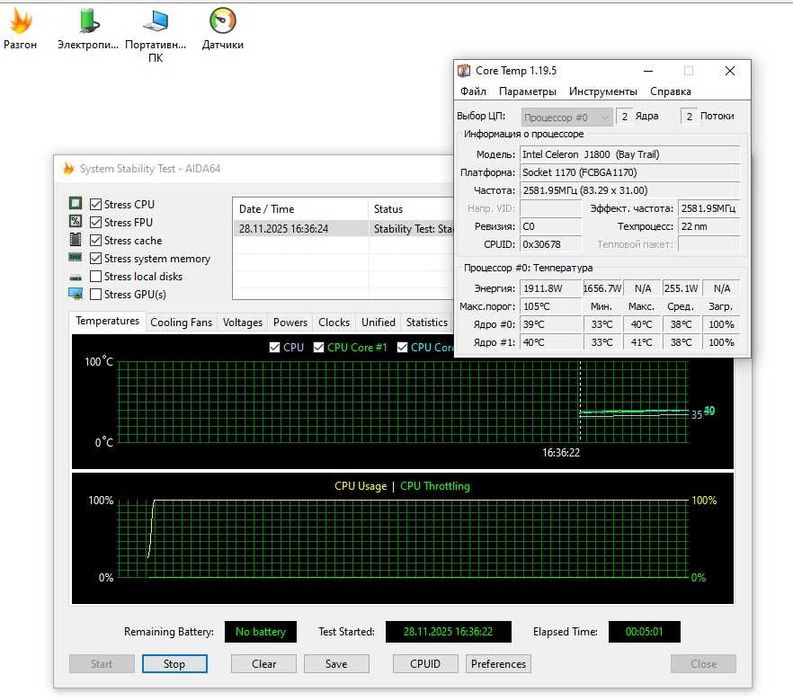Click the No battery indicator

pyautogui.click(x=260, y=631)
